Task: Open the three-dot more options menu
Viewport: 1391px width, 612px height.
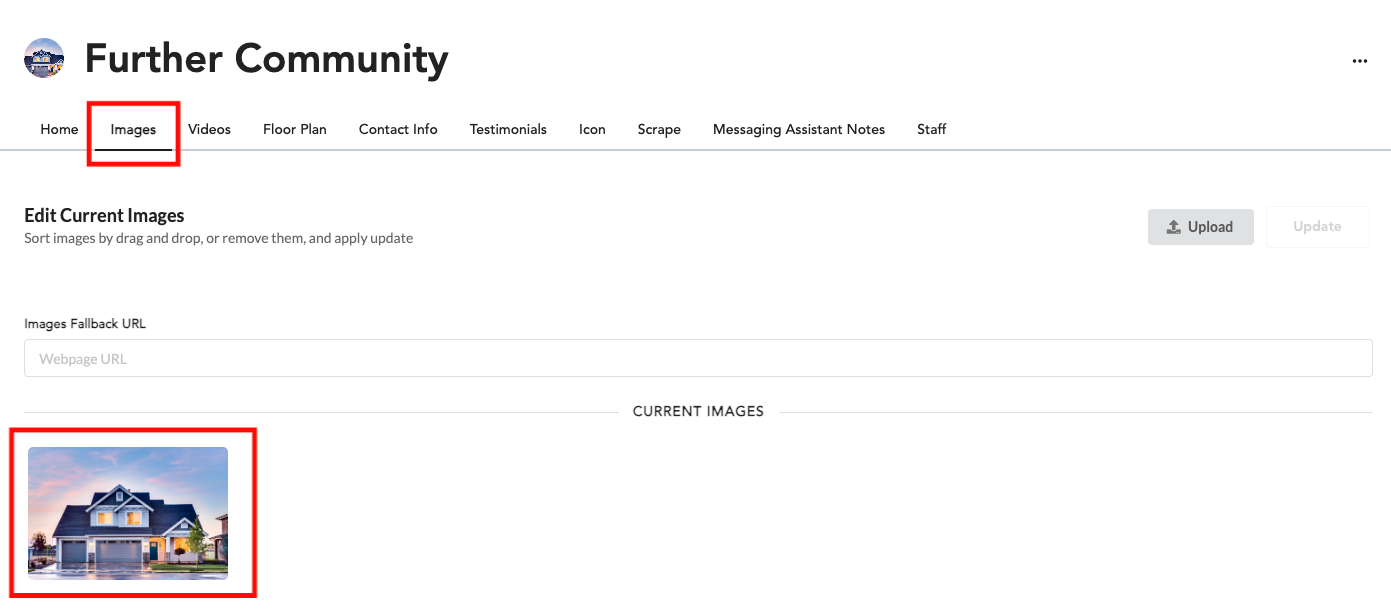Action: (1360, 61)
